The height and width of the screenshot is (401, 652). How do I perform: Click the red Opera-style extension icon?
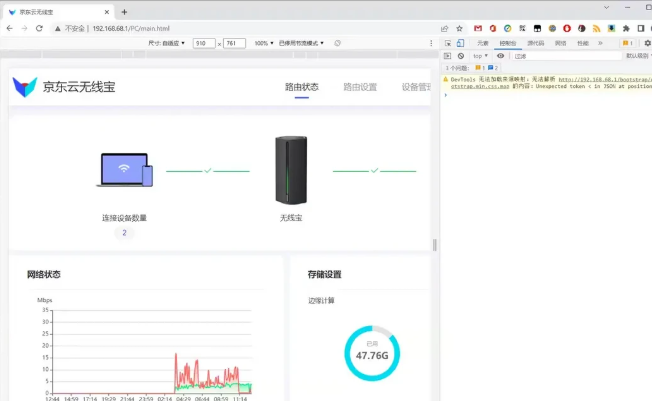[567, 28]
